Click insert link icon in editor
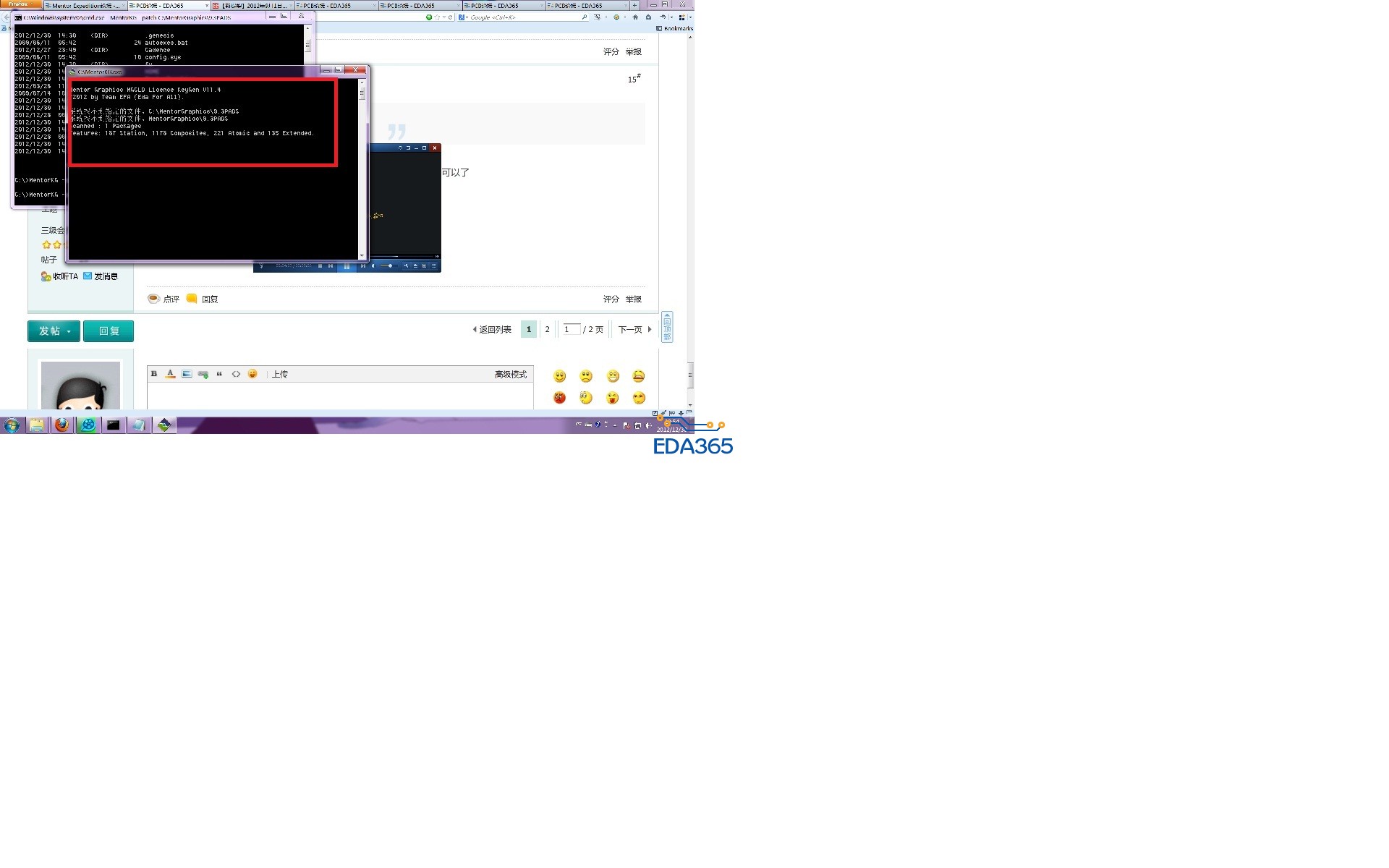This screenshot has height=868, width=1389. pos(203,374)
